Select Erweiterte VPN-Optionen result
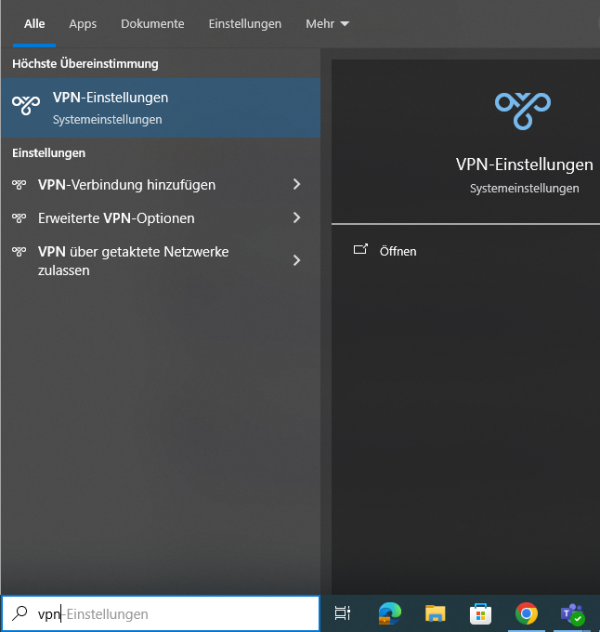The width and height of the screenshot is (600, 632). click(161, 218)
